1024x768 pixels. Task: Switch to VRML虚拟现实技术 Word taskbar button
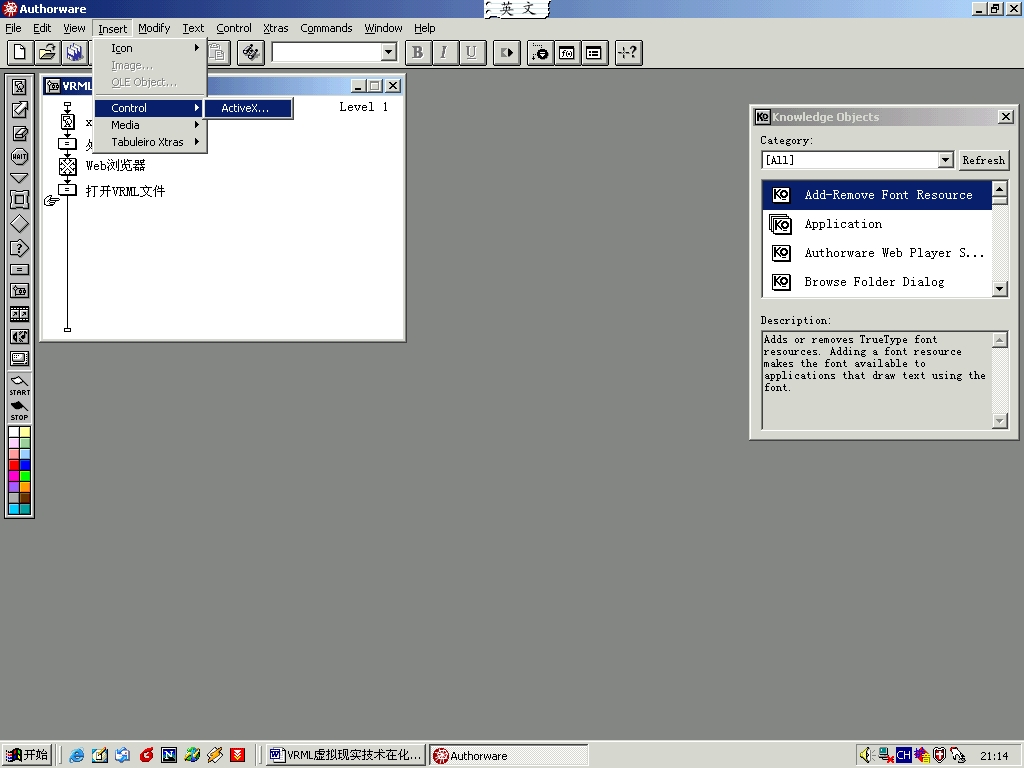(346, 755)
